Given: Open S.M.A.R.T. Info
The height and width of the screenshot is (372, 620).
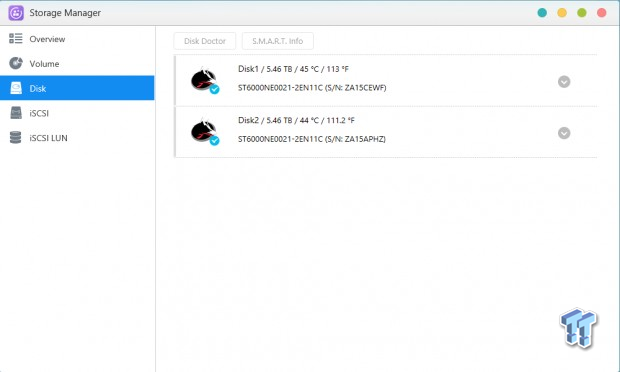Looking at the screenshot, I should [278, 41].
